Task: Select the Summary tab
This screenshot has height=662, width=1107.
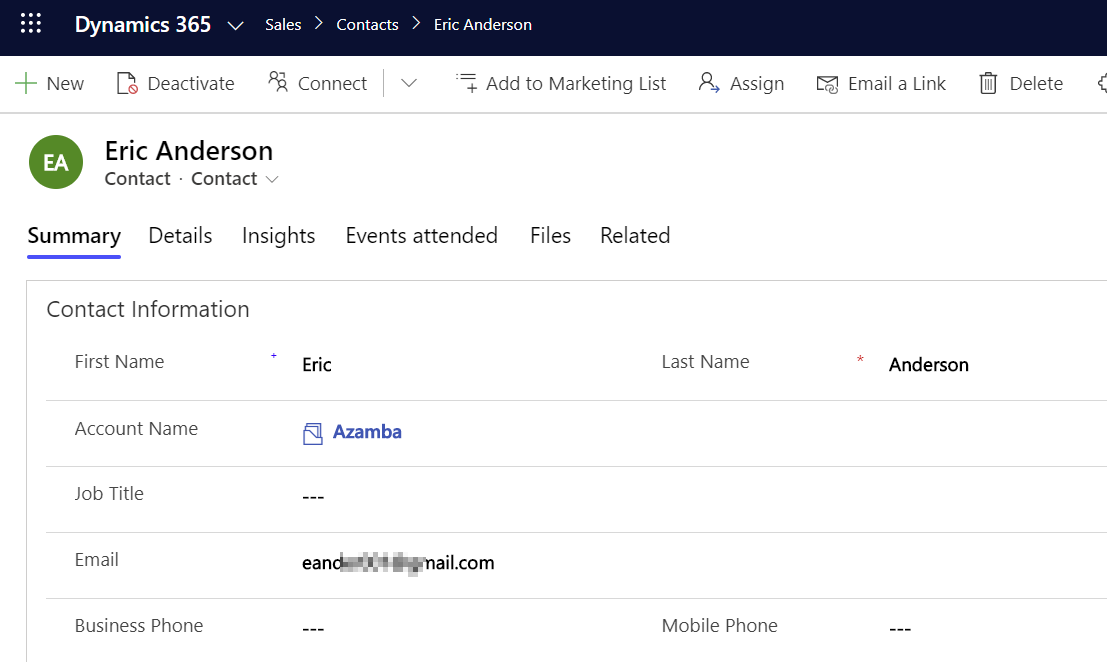Action: coord(74,236)
